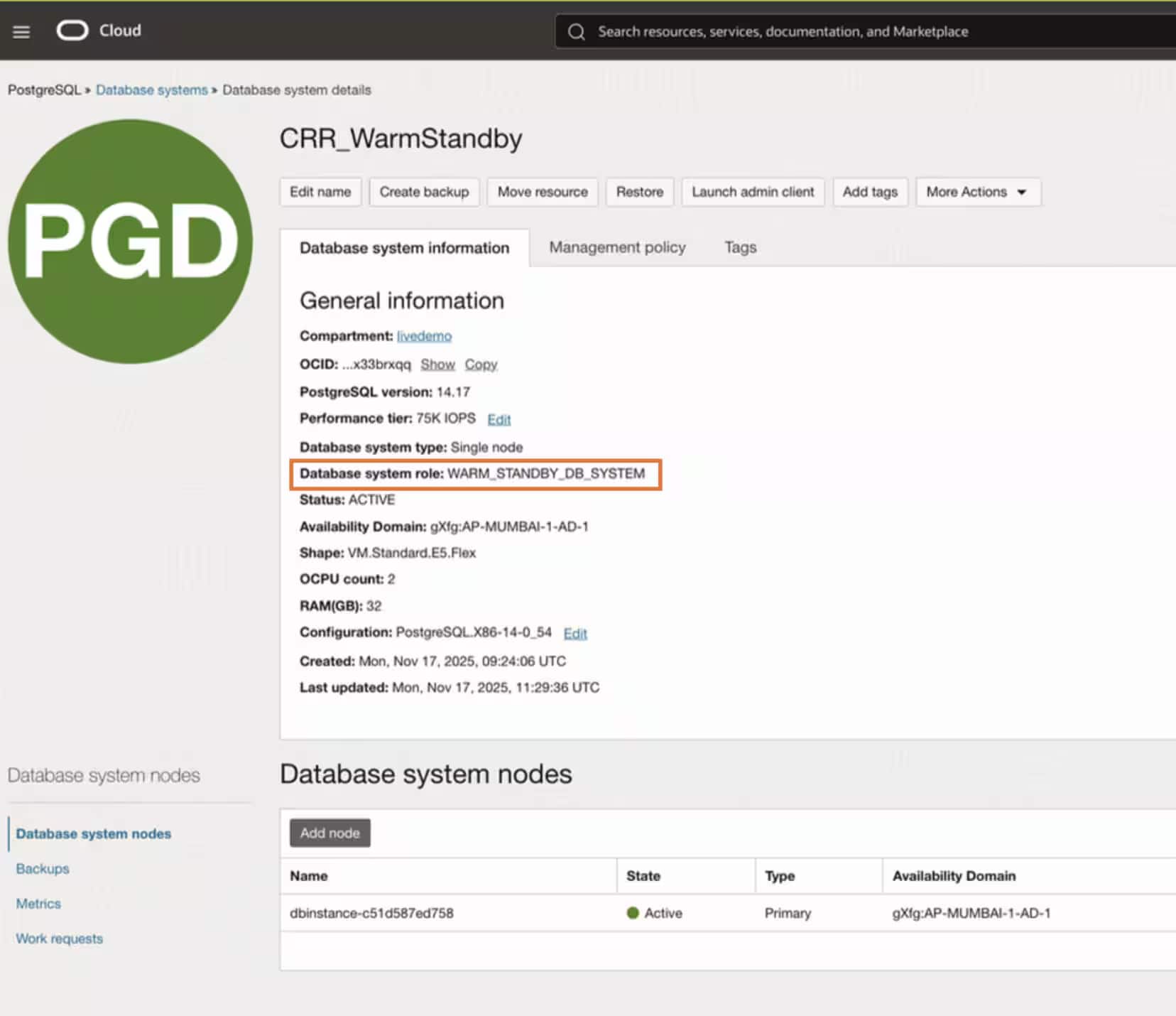
Task: Click the Primary type cell
Action: pos(788,913)
